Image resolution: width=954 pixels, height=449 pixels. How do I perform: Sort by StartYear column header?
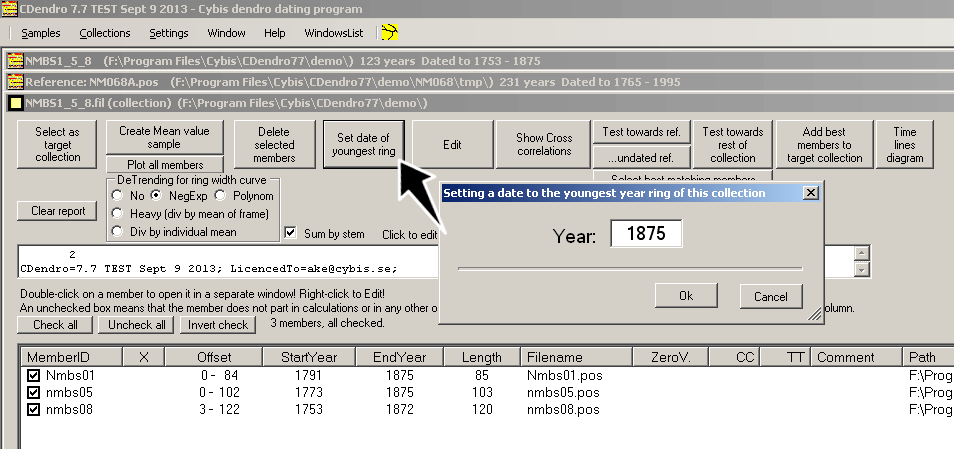tap(309, 357)
